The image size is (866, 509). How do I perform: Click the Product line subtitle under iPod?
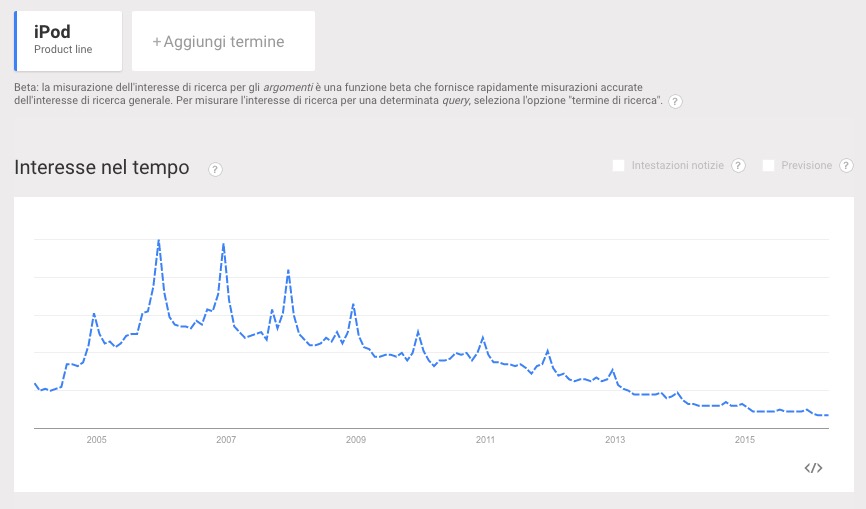click(x=63, y=50)
